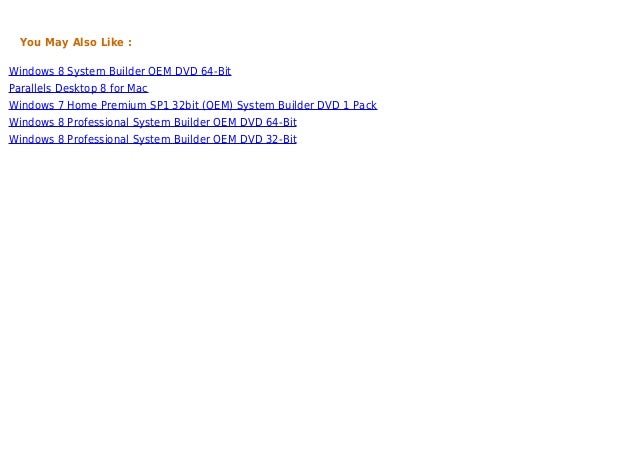
Task: Open the Parallels Desktop 8 for Mac link
Action: [x=78, y=88]
